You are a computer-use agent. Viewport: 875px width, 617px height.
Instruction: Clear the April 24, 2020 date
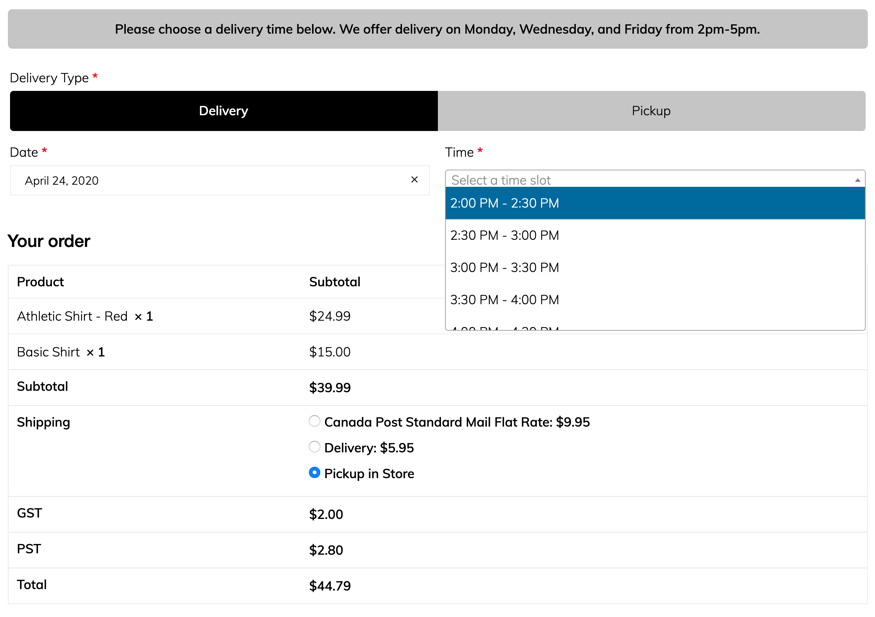click(x=414, y=180)
